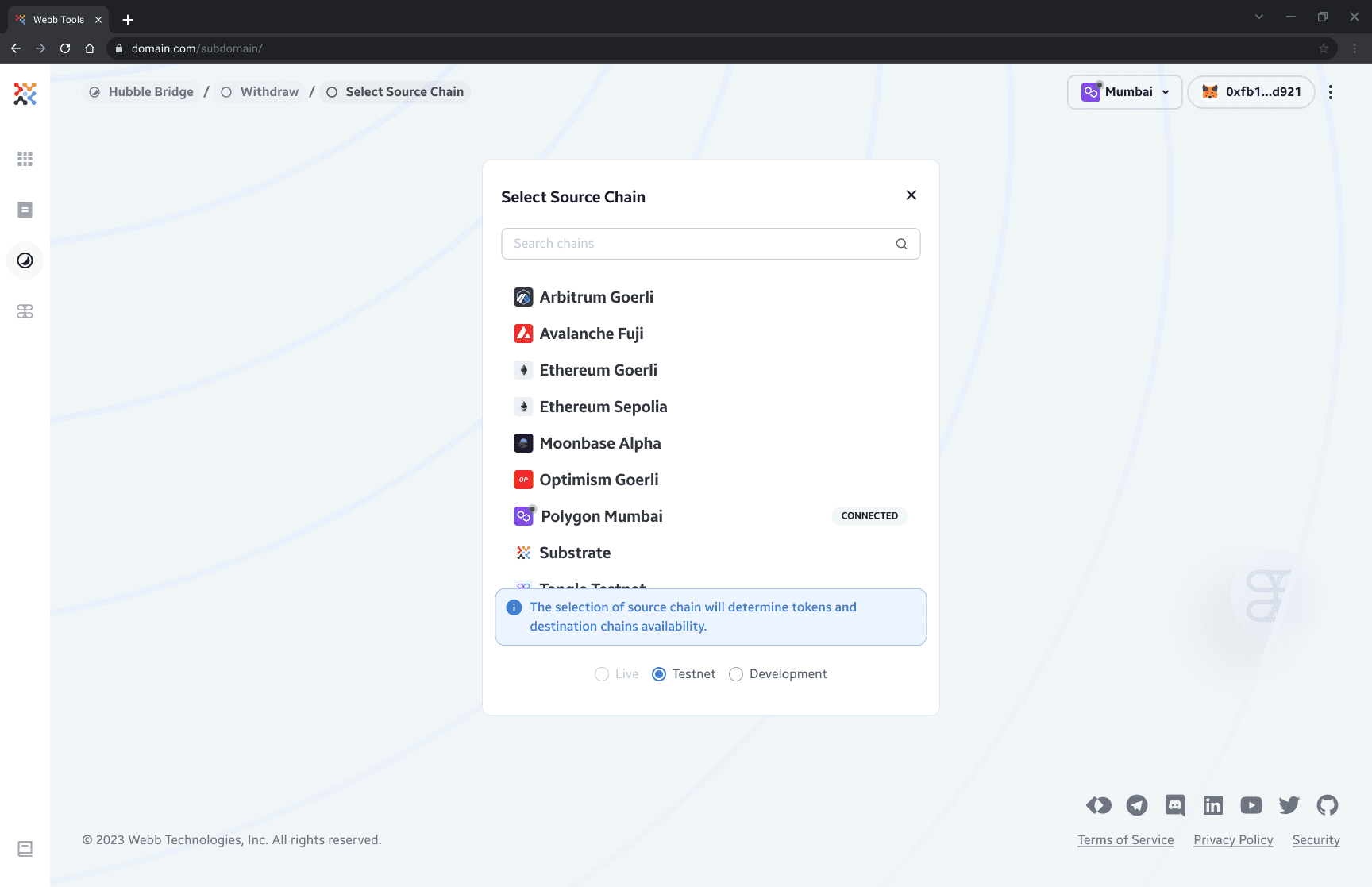Viewport: 1372px width, 887px height.
Task: Click the Polygon Mumbai chain icon
Action: click(x=524, y=516)
